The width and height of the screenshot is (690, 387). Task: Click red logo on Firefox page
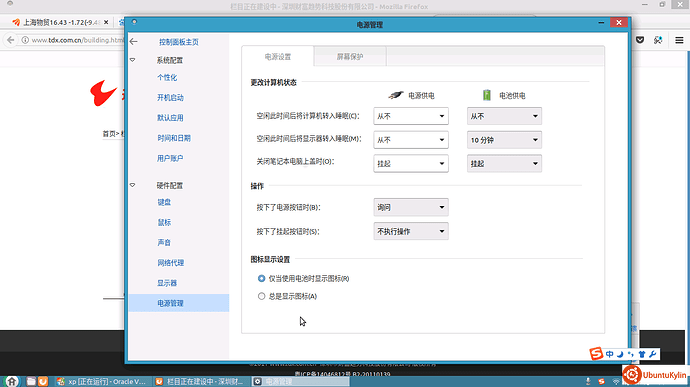(104, 92)
